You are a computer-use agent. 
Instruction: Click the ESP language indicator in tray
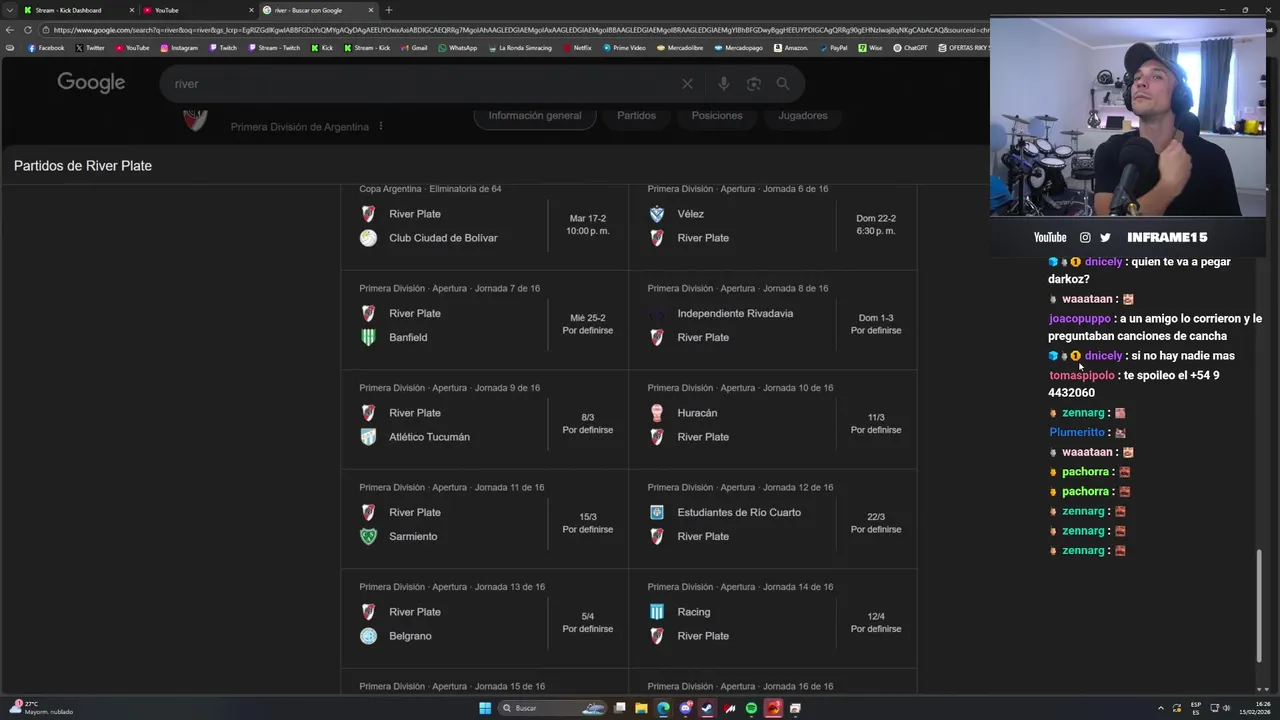[1196, 708]
